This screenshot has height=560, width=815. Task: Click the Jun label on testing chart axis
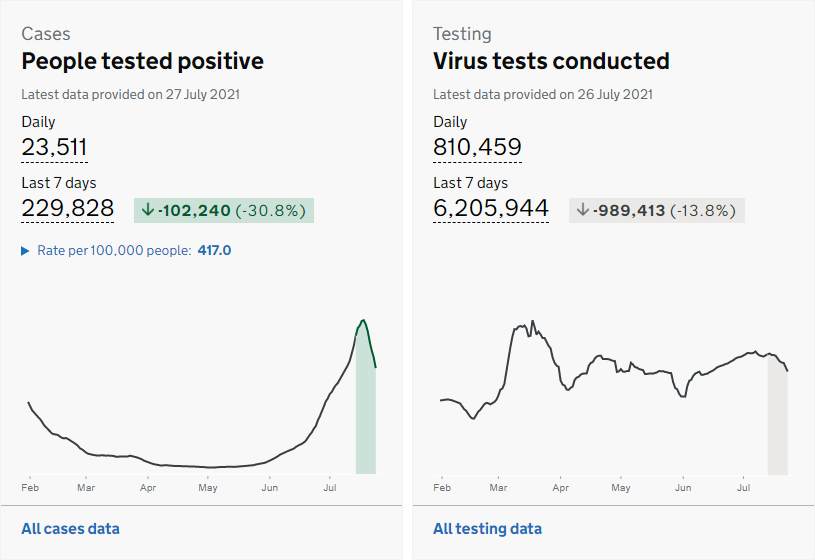683,488
